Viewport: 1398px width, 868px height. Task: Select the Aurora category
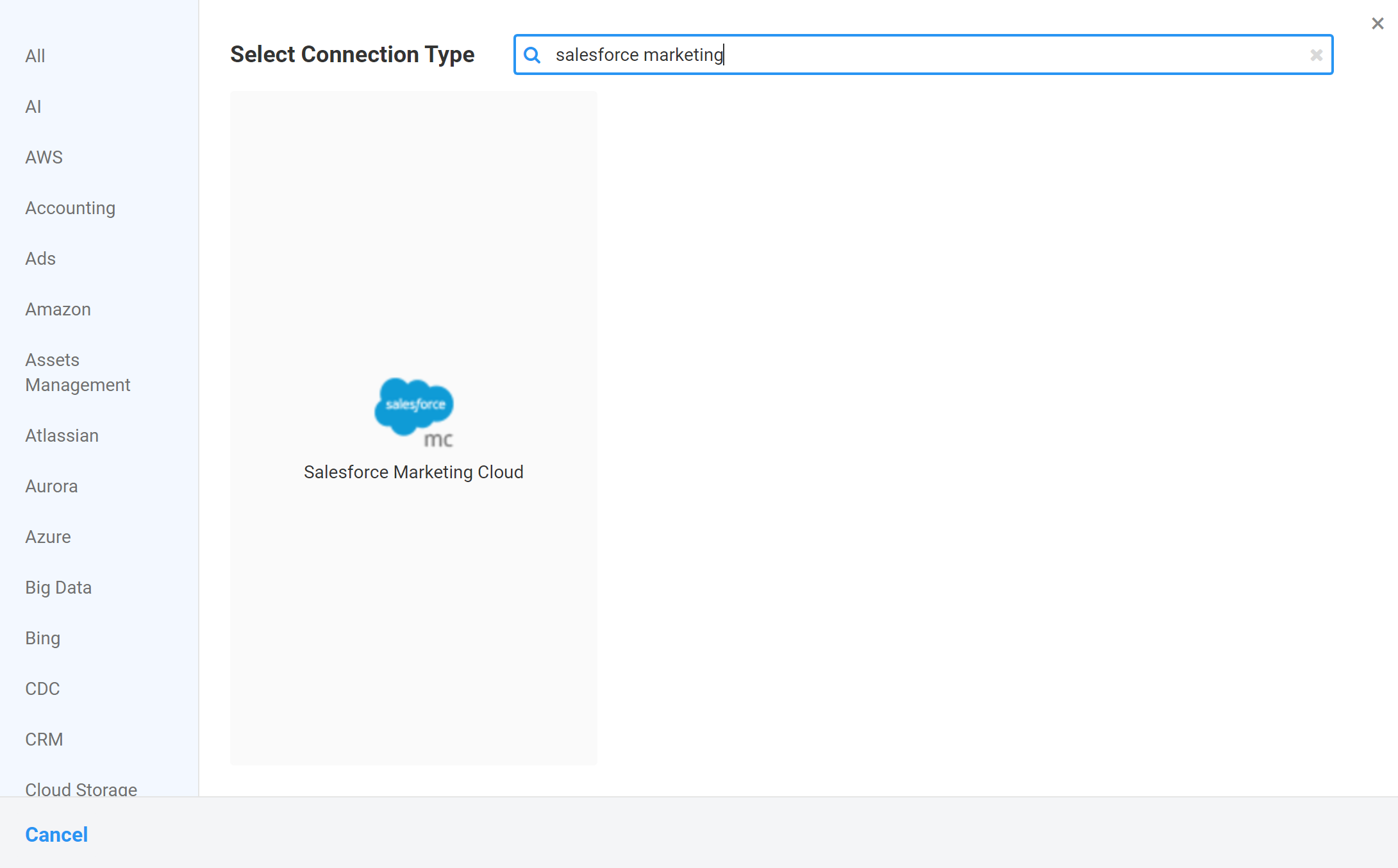pyautogui.click(x=51, y=486)
